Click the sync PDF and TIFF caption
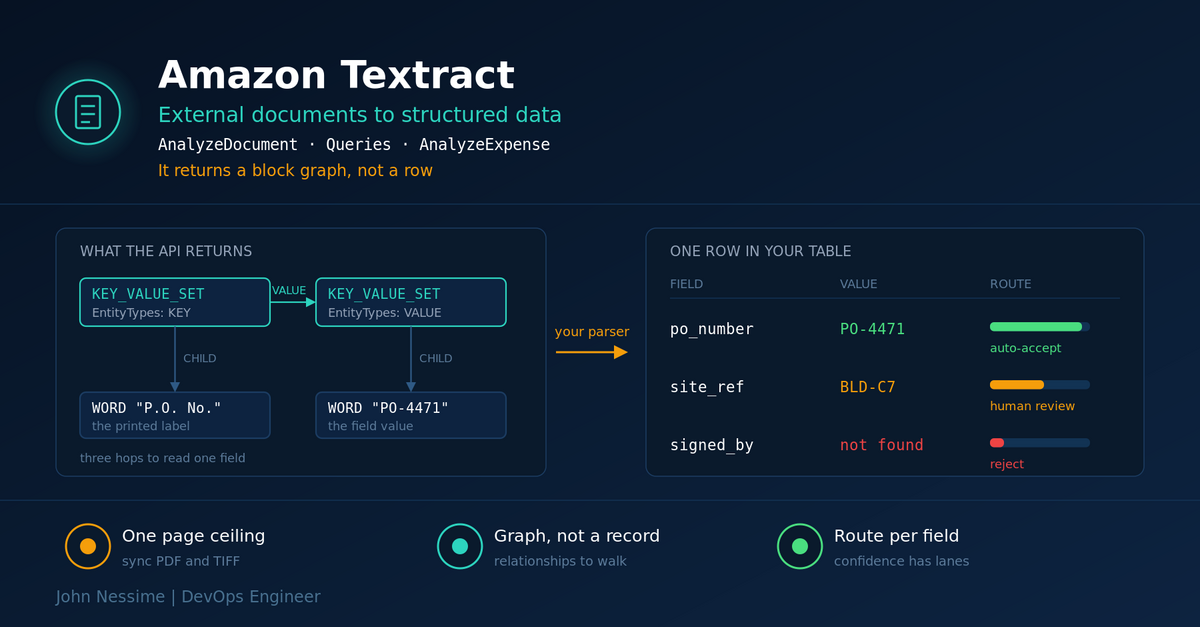This screenshot has height=627, width=1200. [180, 561]
